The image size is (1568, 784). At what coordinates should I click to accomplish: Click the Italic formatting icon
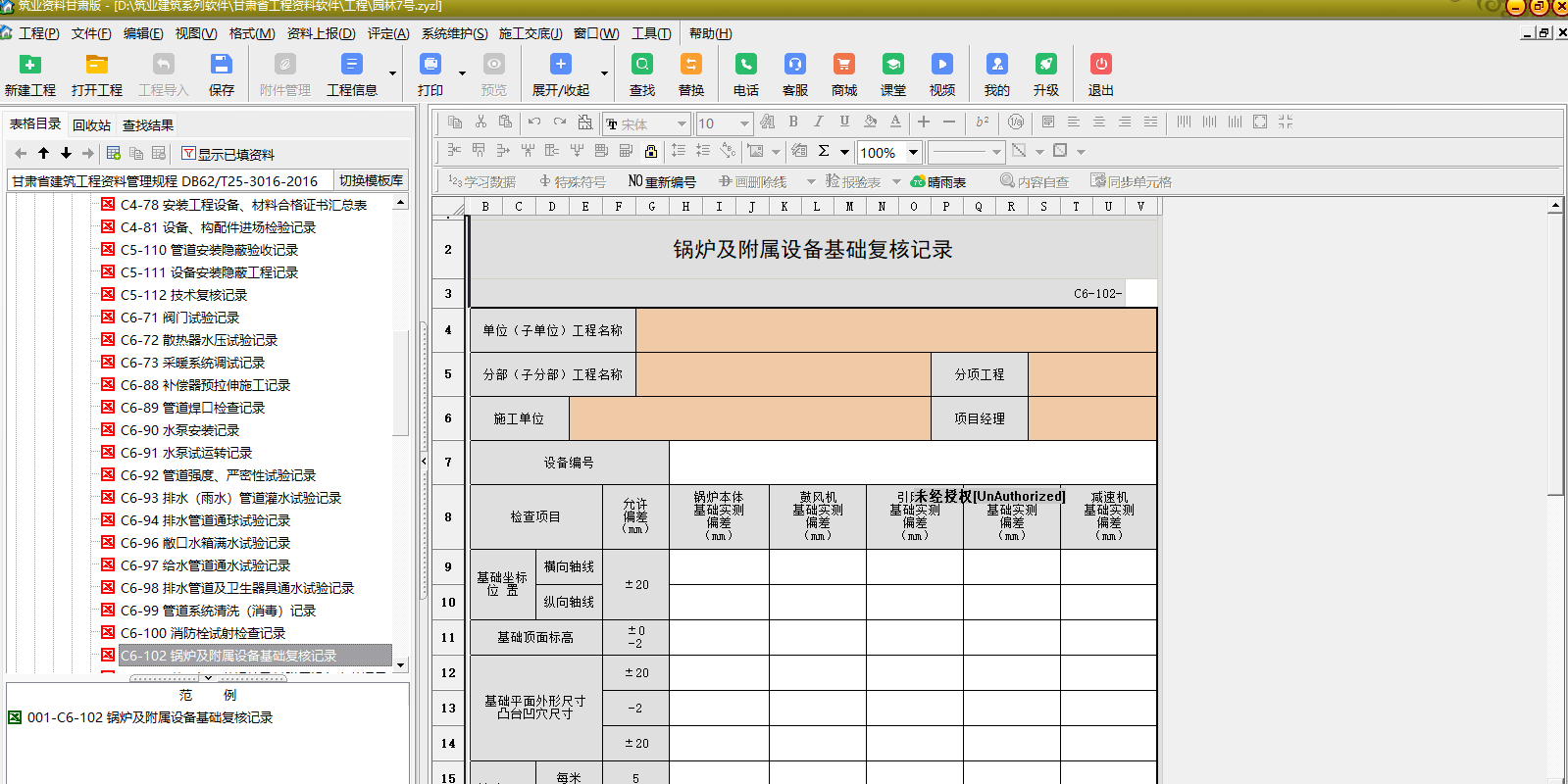(819, 122)
